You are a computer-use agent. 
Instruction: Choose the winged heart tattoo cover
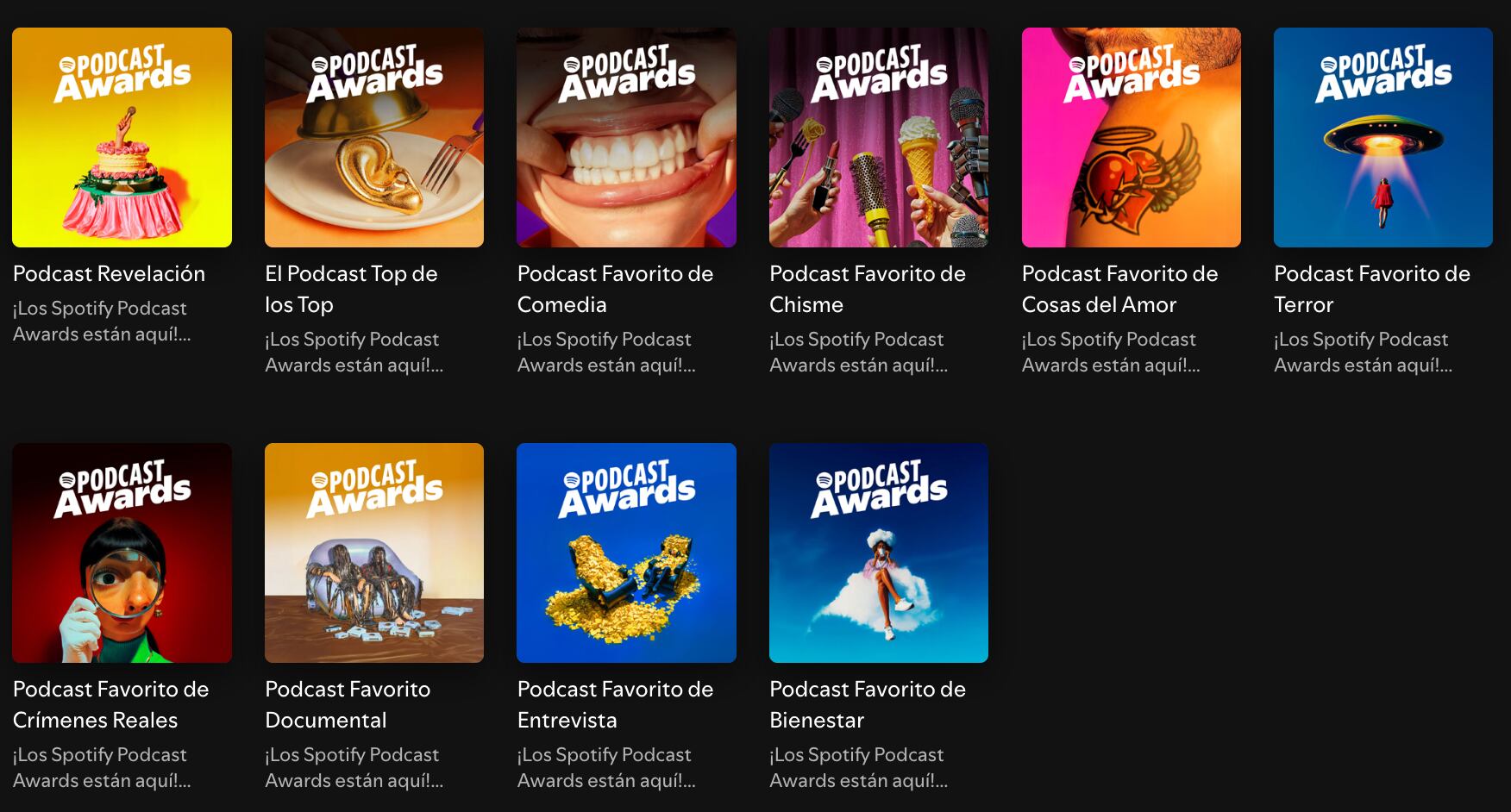[x=1132, y=137]
